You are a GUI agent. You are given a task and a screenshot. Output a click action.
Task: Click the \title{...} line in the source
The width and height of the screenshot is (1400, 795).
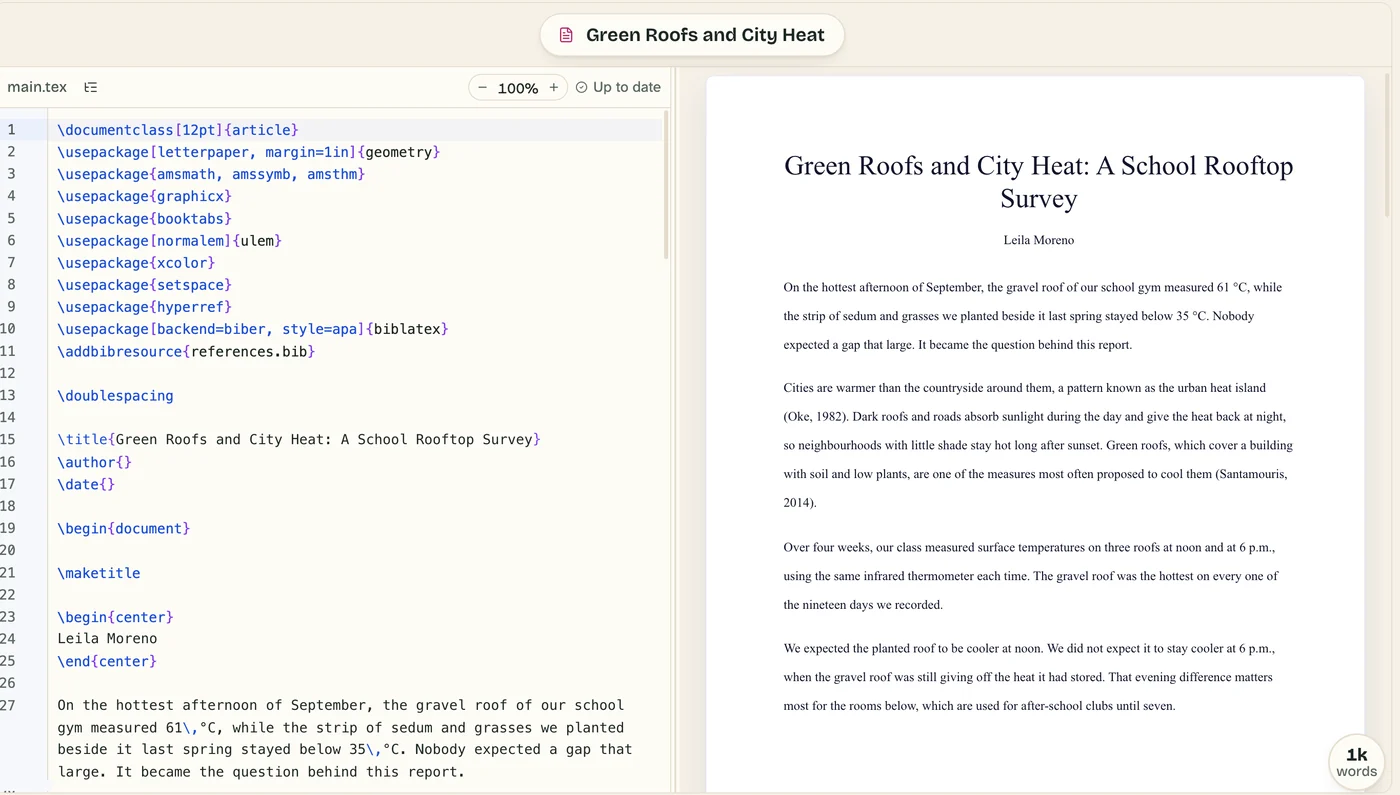[x=299, y=439]
